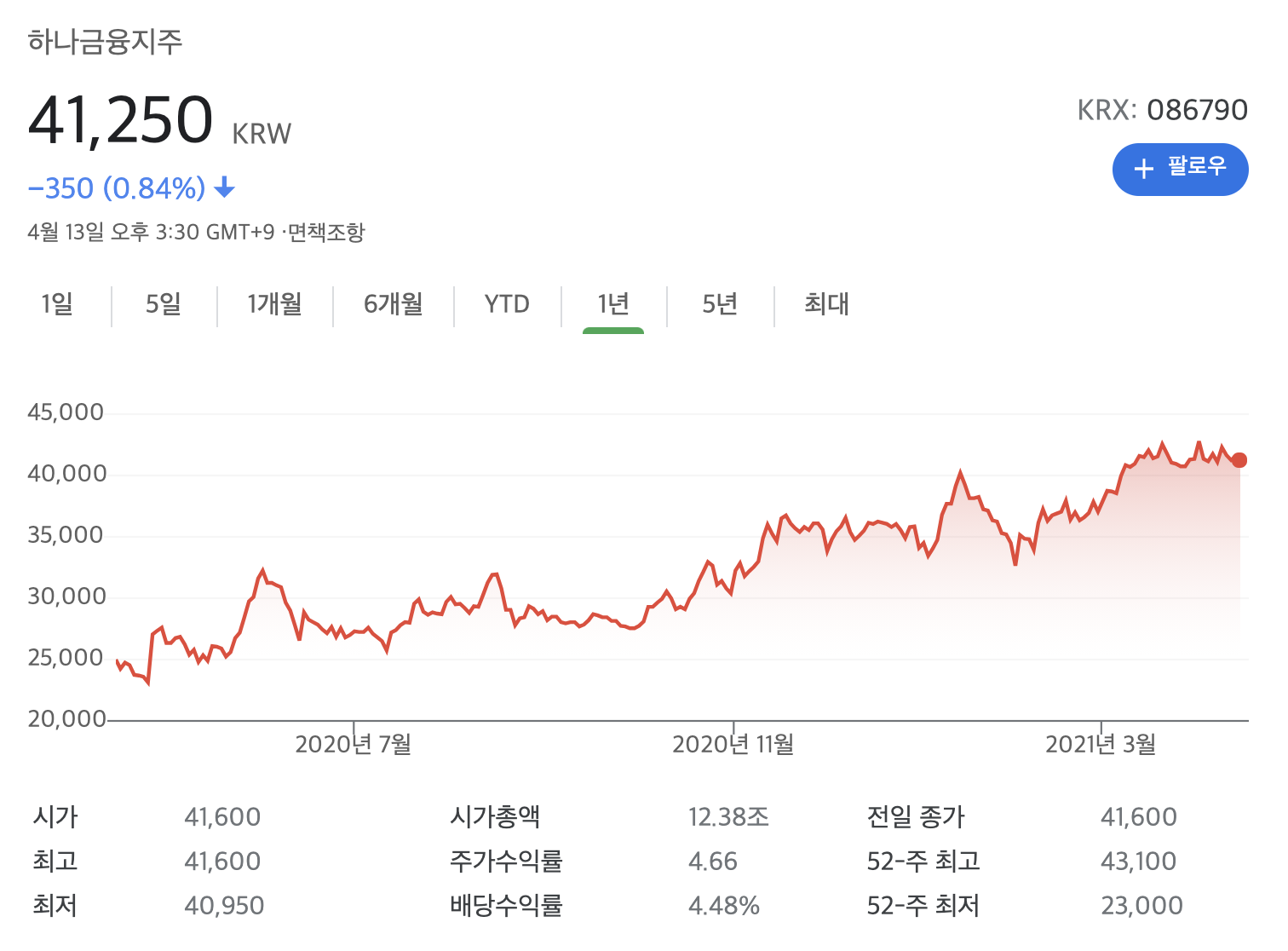Click the 최저 value 40,950
Screen dimensions: 1288x951
[224, 906]
